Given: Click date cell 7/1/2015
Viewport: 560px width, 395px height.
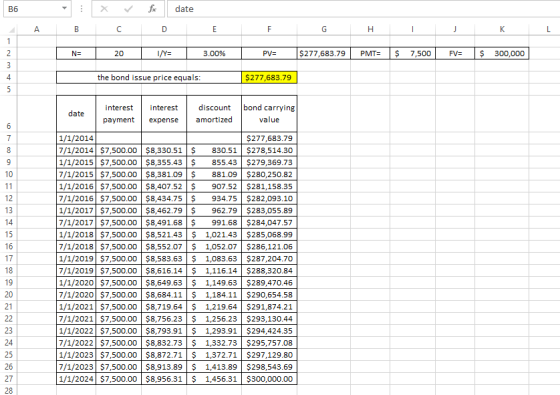Looking at the screenshot, I should [76, 174].
